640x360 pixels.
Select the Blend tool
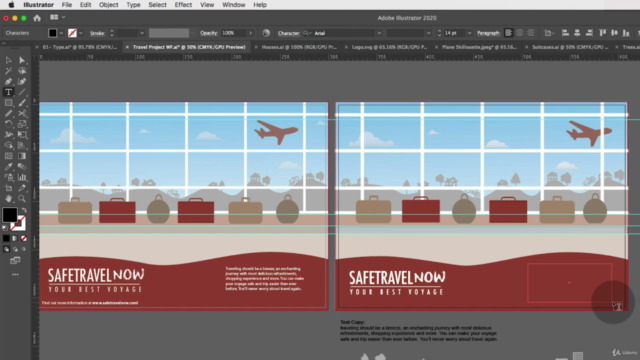tap(22, 167)
